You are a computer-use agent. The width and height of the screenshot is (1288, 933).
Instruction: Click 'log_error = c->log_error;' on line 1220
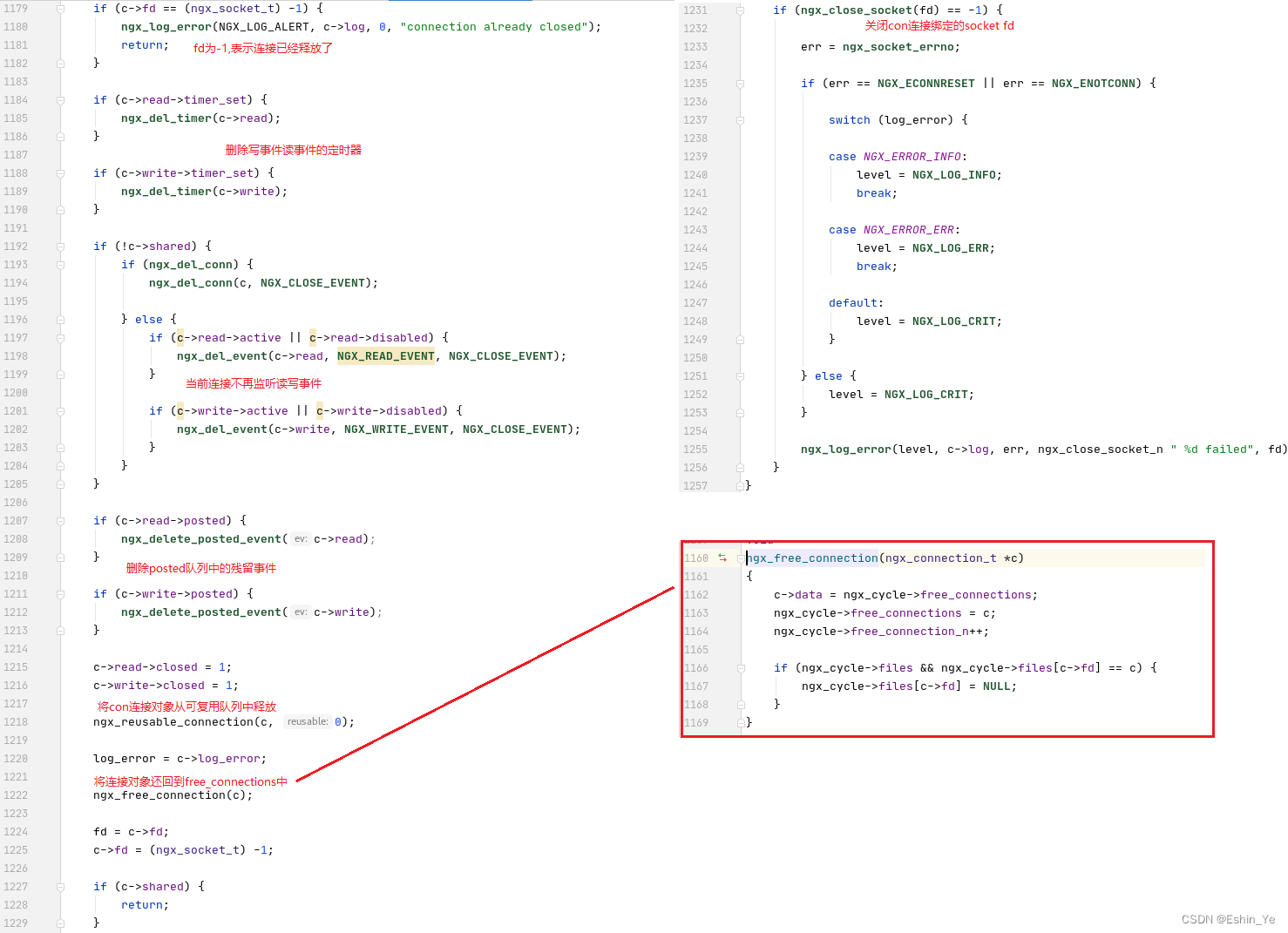click(x=180, y=759)
